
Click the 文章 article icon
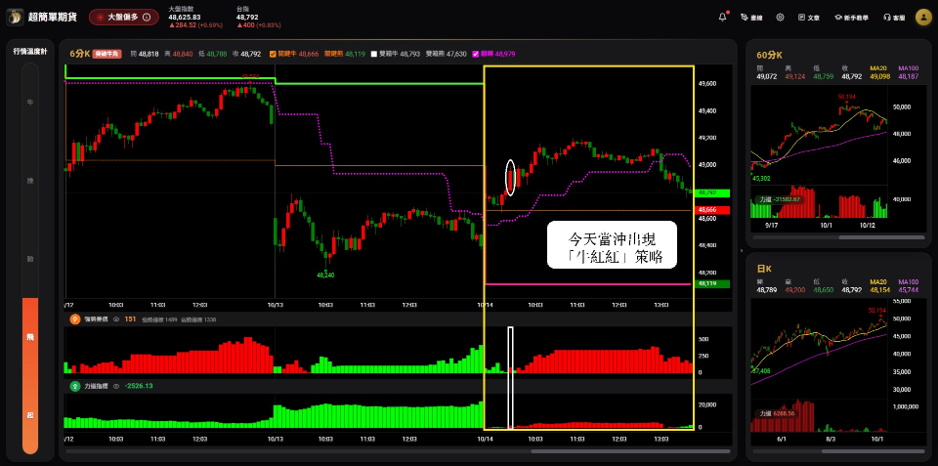pos(801,17)
